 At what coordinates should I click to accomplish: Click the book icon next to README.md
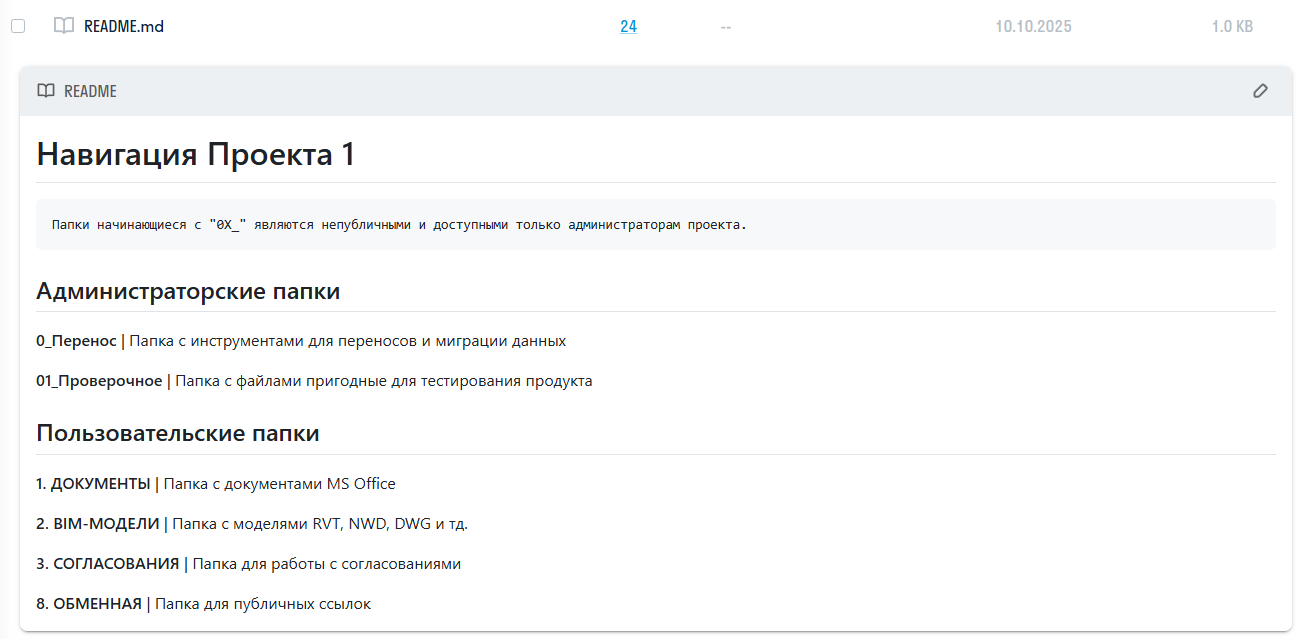click(64, 27)
